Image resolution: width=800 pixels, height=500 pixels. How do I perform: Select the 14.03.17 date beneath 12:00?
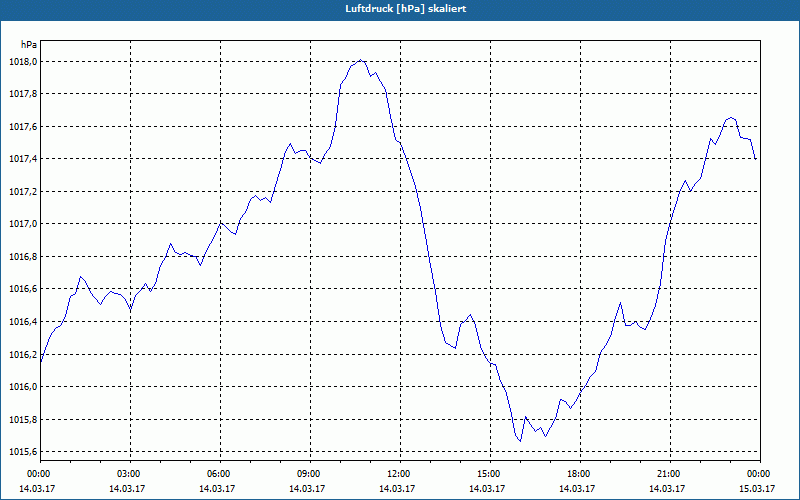coord(397,489)
